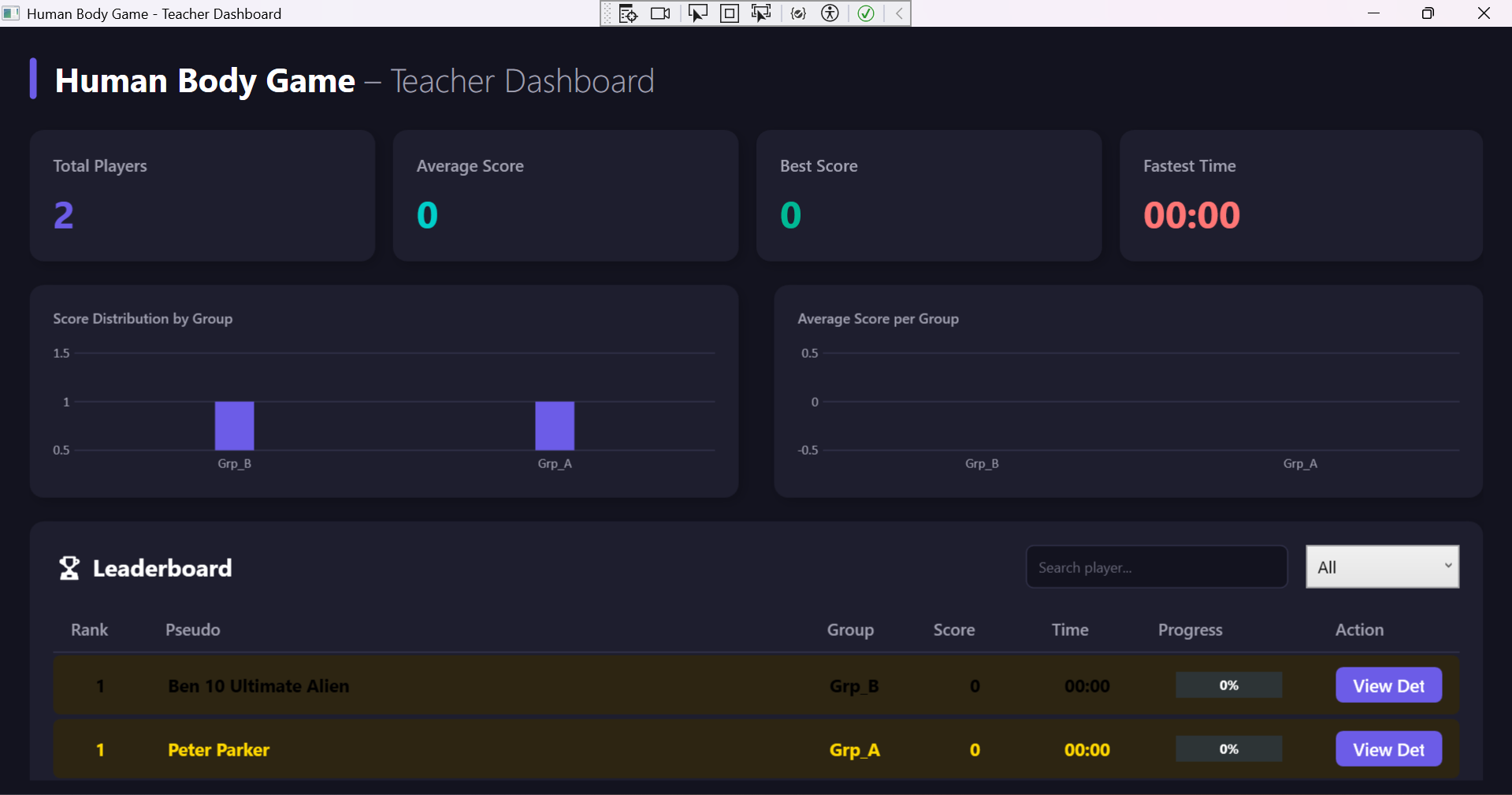The height and width of the screenshot is (795, 1512).
Task: Select the window pointer selection tool
Action: (698, 13)
